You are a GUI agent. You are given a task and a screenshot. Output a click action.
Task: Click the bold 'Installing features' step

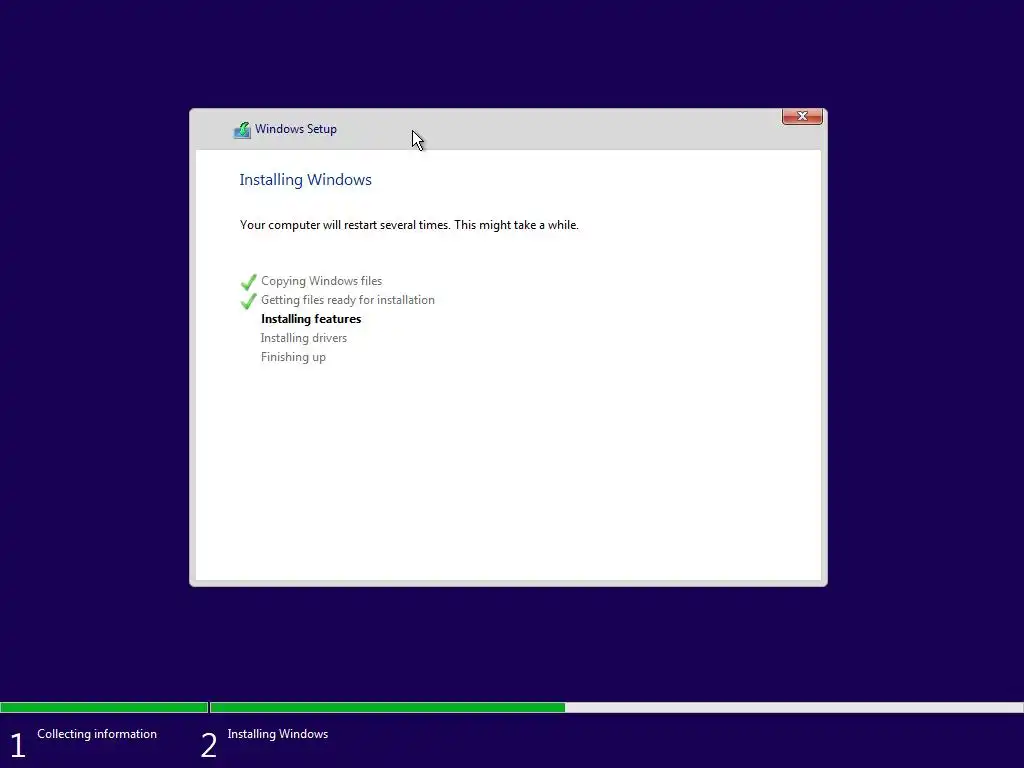[311, 319]
